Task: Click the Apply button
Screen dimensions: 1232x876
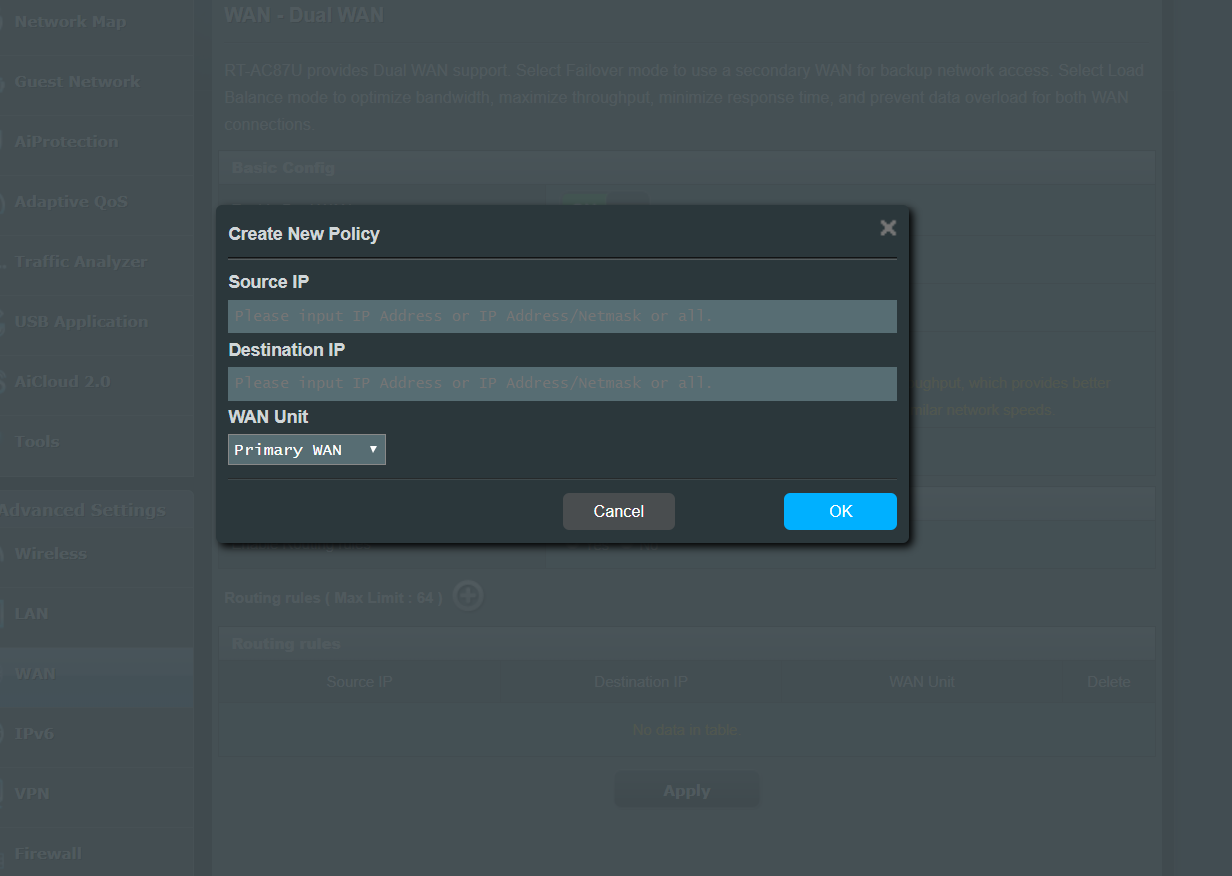Action: click(x=687, y=791)
